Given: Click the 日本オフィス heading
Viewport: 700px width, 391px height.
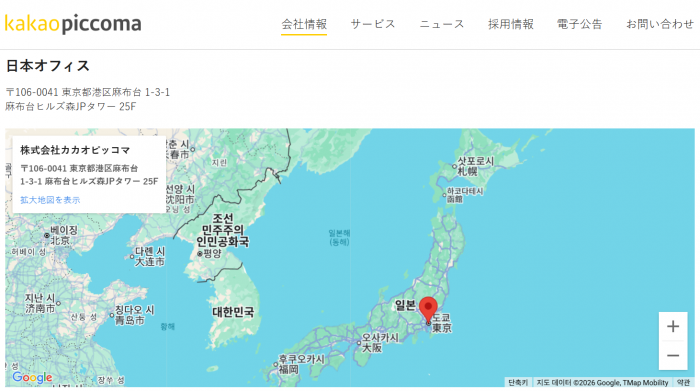Looking at the screenshot, I should 48,66.
